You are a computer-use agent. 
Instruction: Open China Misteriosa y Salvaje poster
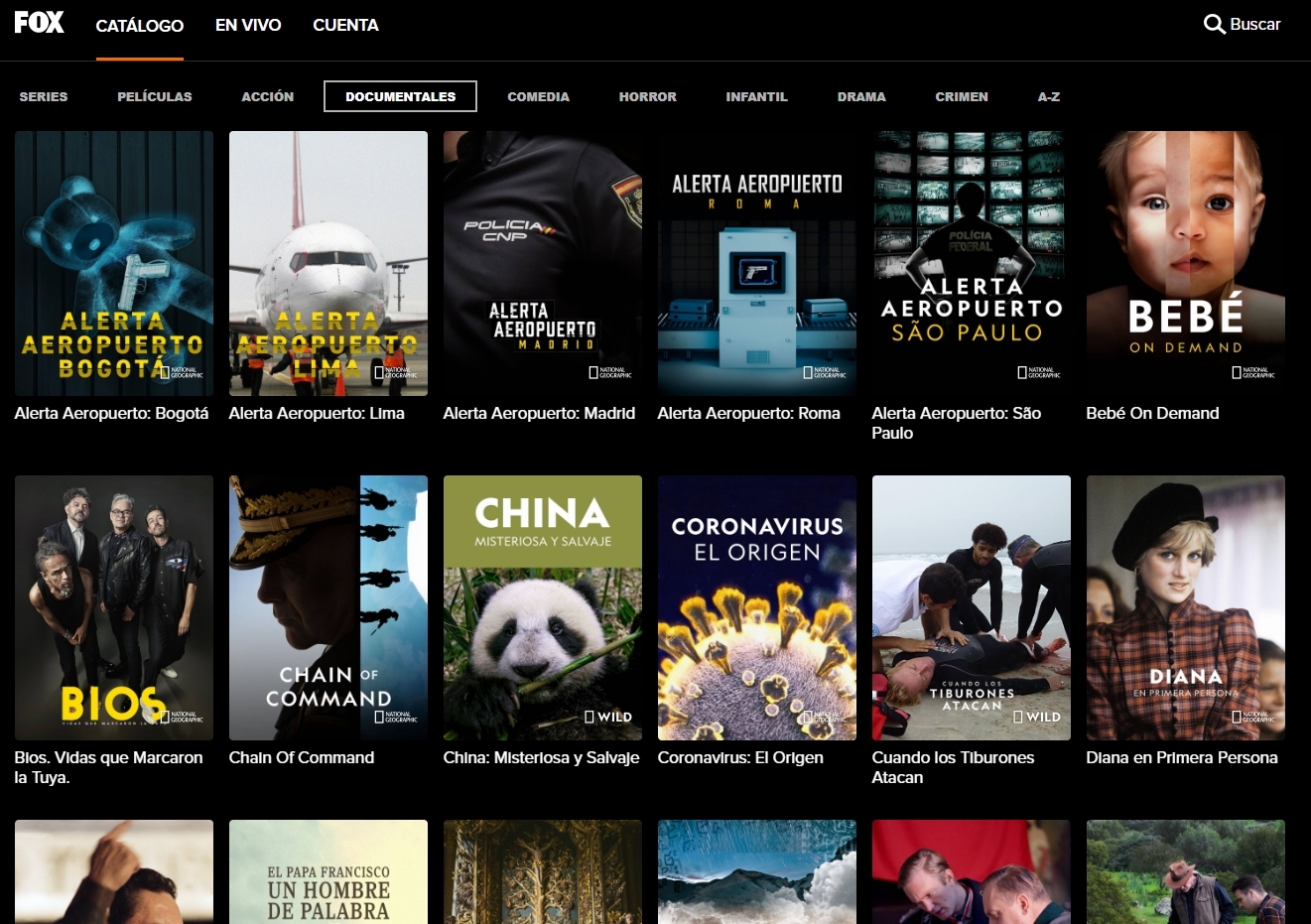tap(543, 607)
